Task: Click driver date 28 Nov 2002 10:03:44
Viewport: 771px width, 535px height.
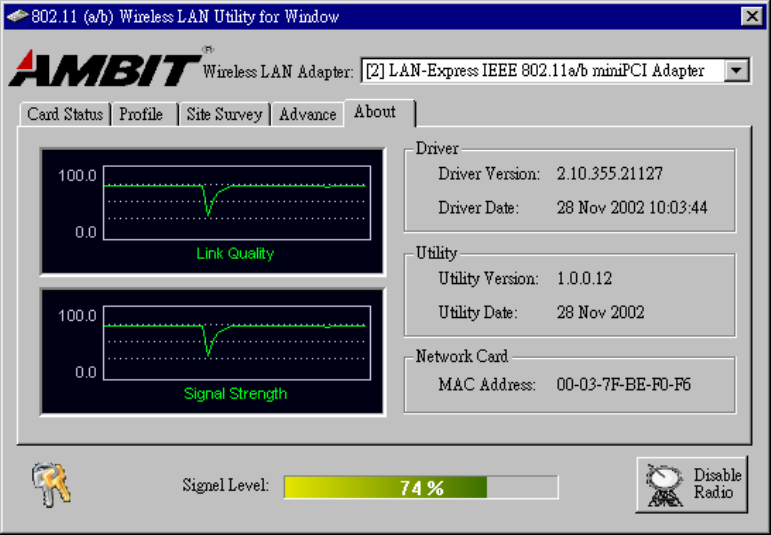Action: point(632,208)
